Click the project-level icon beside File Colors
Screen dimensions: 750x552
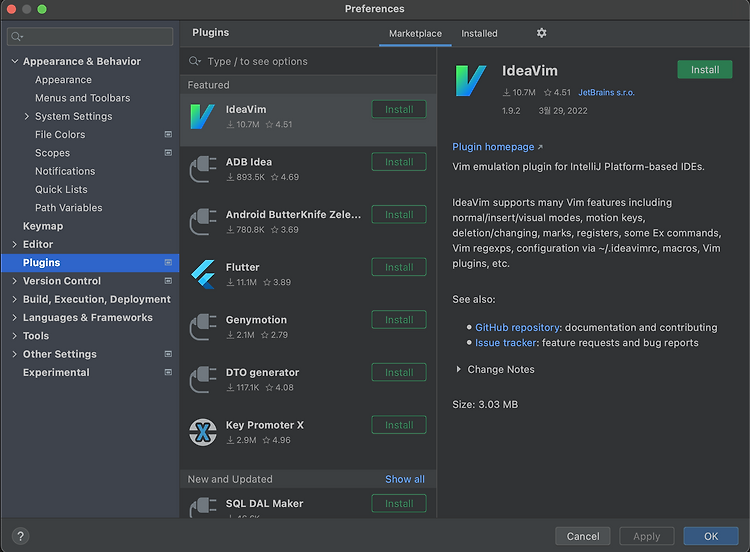click(168, 134)
